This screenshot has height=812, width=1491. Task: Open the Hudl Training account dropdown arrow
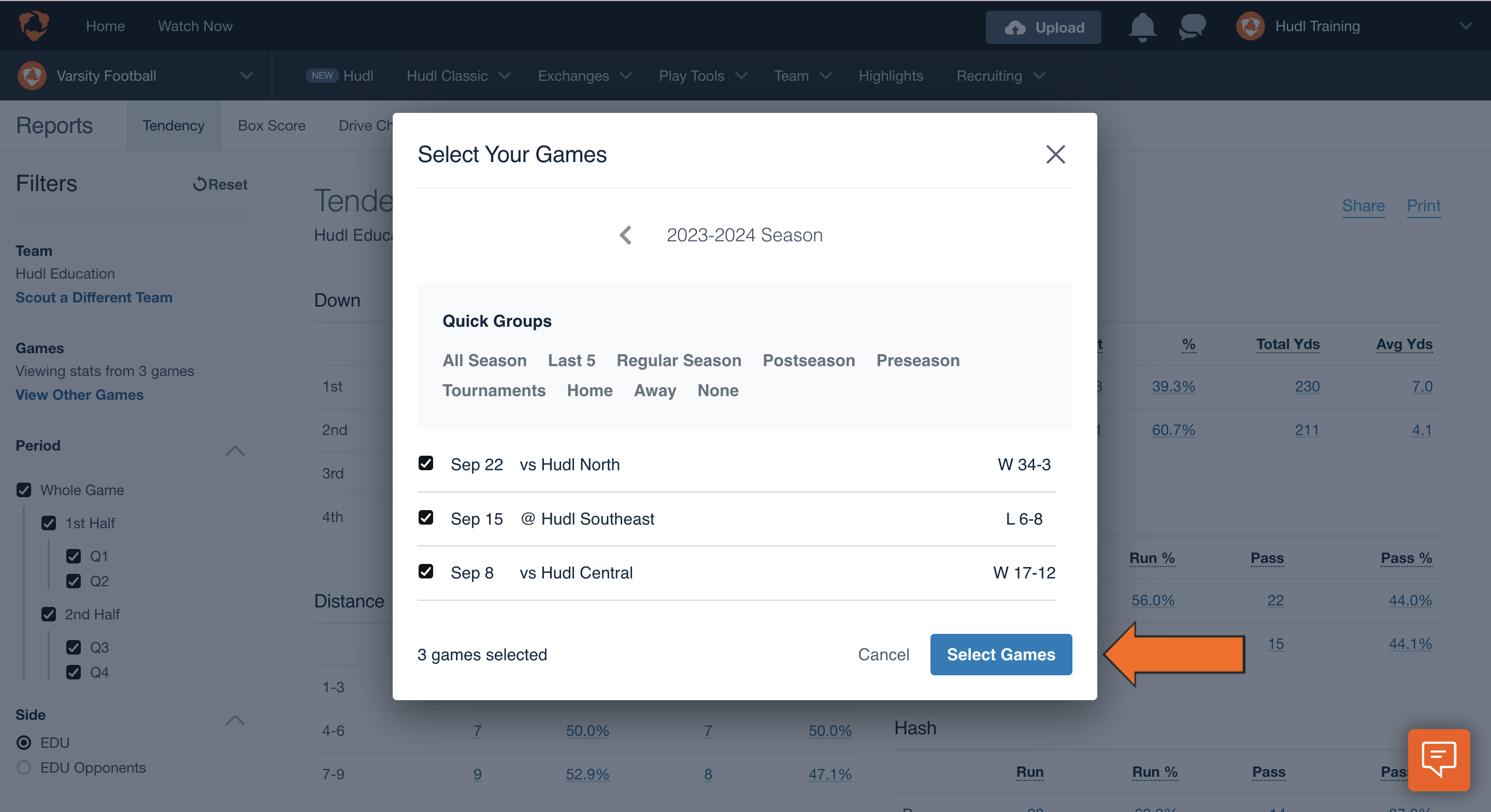(1466, 26)
